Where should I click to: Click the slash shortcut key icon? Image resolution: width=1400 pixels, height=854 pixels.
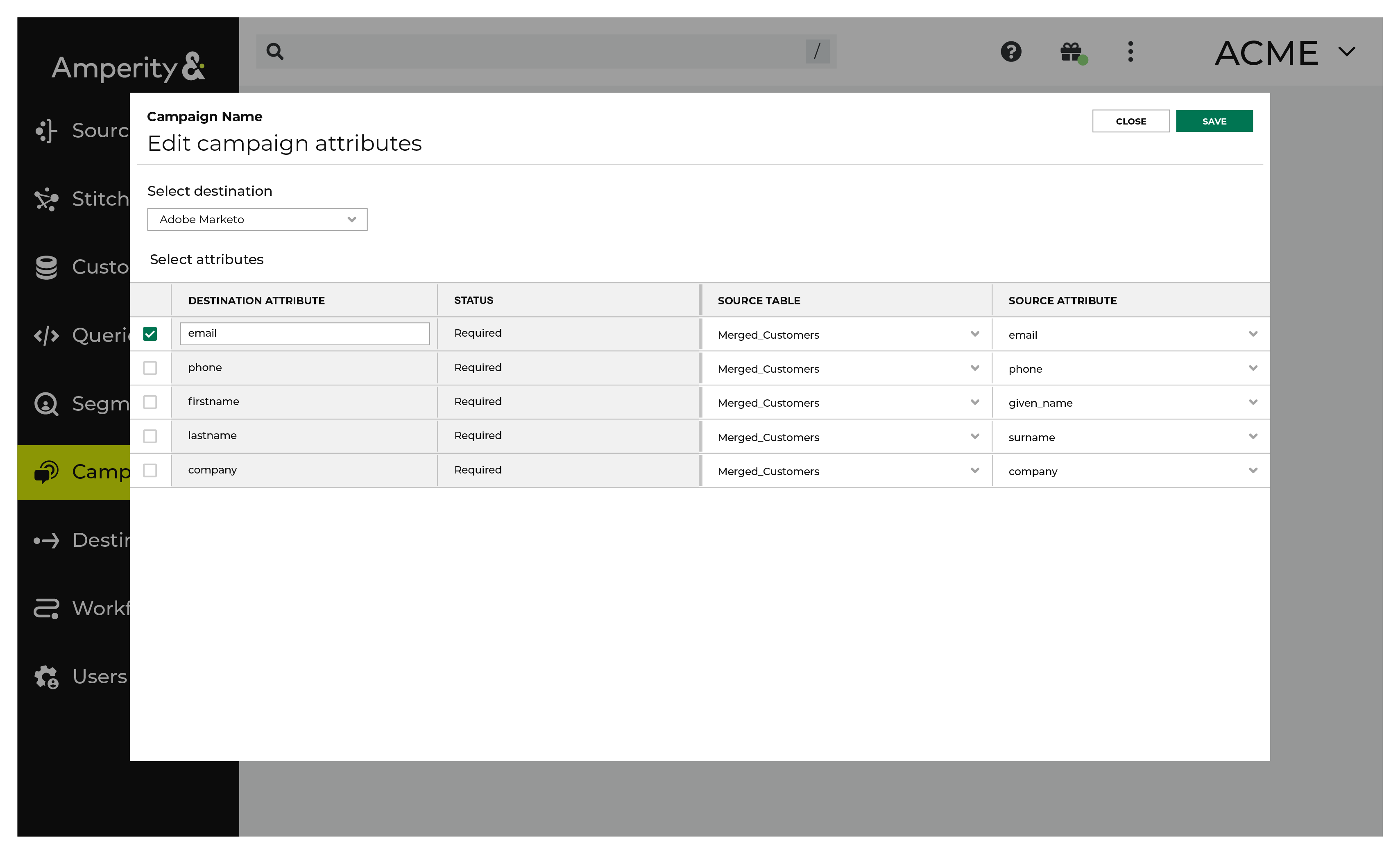pyautogui.click(x=817, y=51)
